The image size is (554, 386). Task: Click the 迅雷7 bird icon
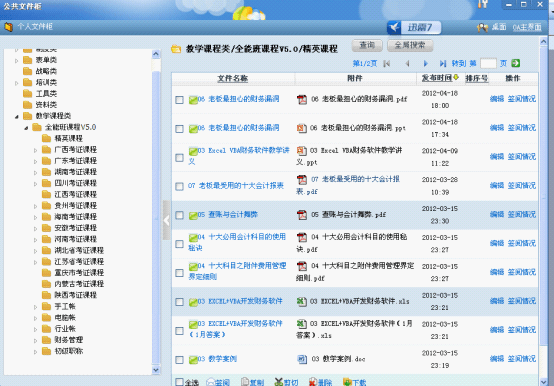point(394,28)
